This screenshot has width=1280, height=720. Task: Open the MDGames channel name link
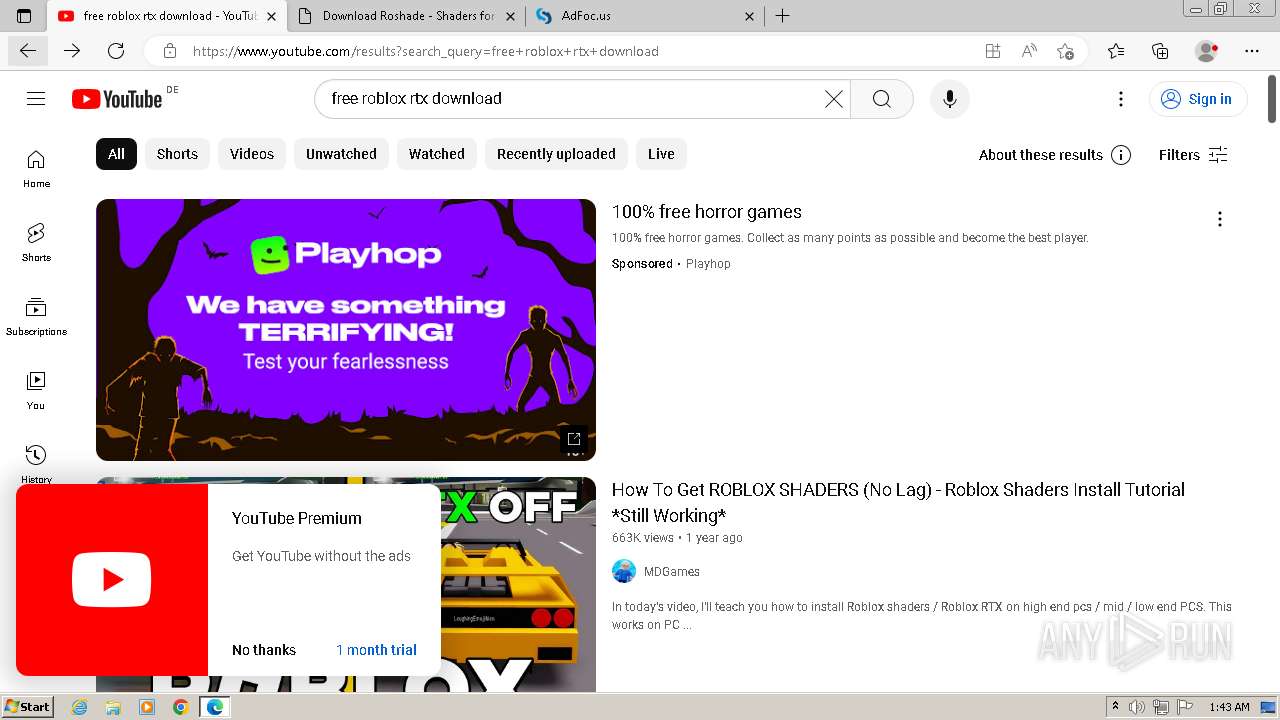672,572
